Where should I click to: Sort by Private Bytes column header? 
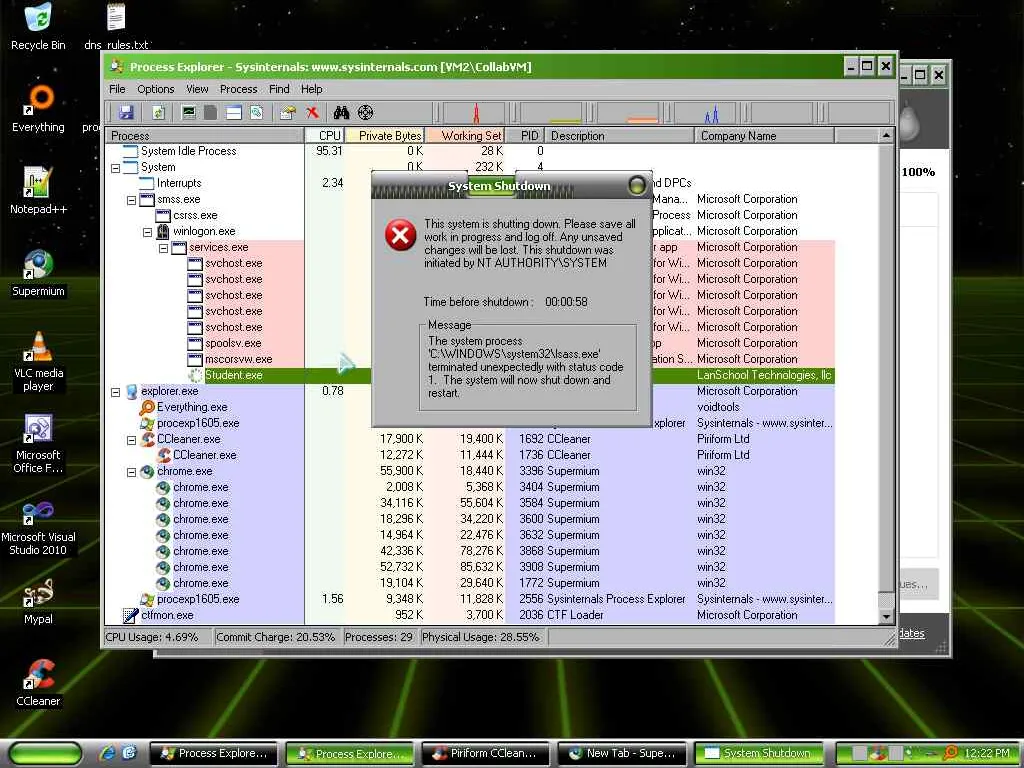(385, 136)
